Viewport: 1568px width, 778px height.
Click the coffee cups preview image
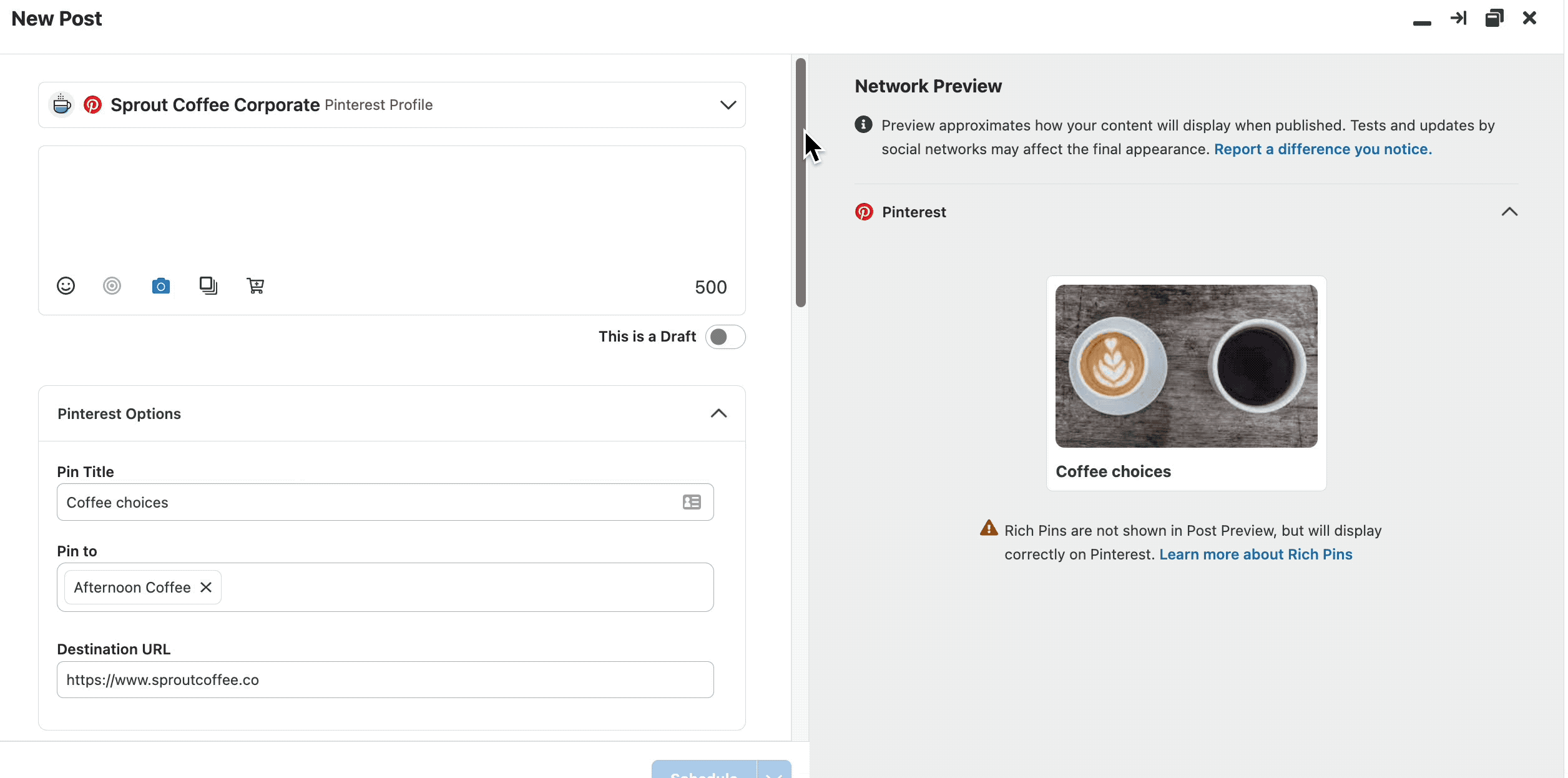click(x=1186, y=366)
